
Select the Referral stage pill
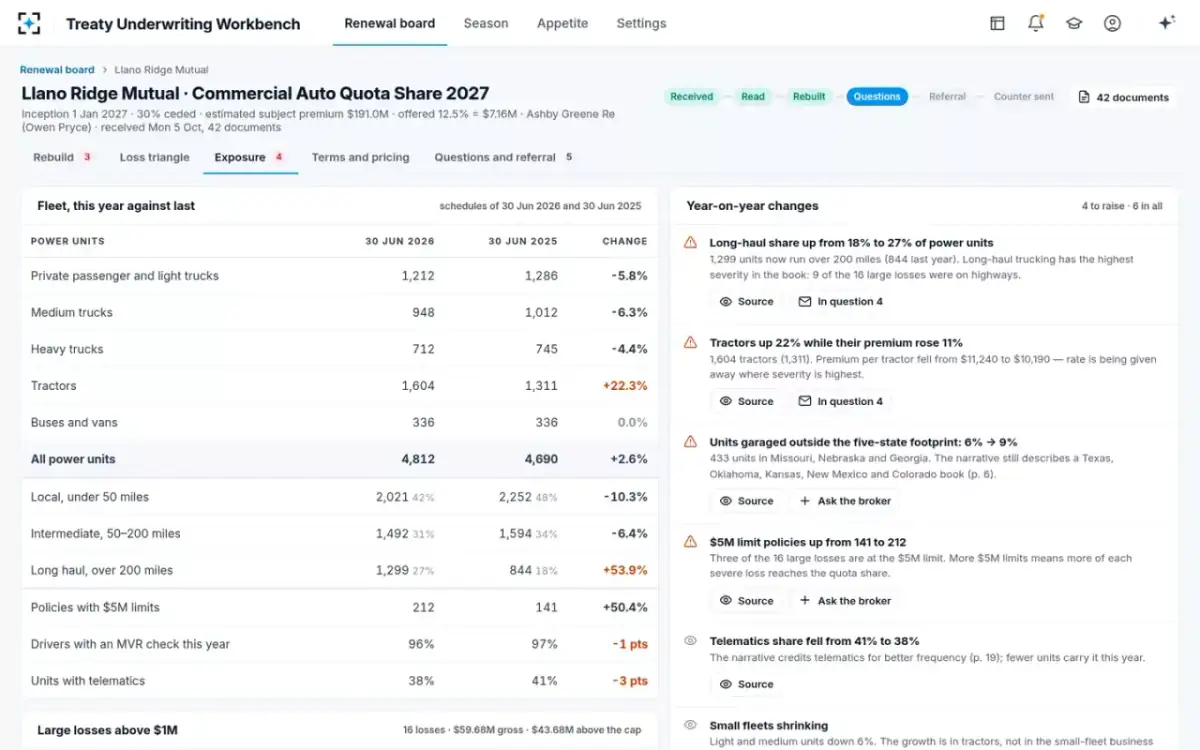click(x=947, y=97)
